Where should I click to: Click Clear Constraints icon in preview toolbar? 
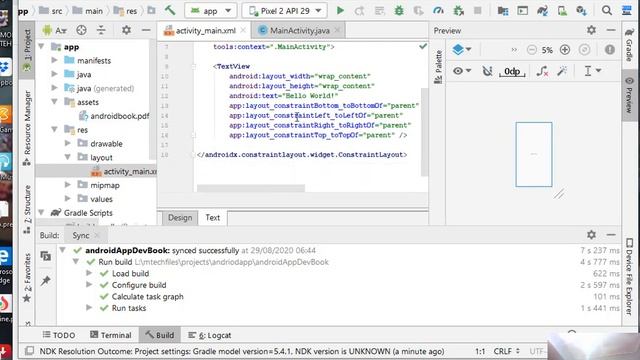542,71
